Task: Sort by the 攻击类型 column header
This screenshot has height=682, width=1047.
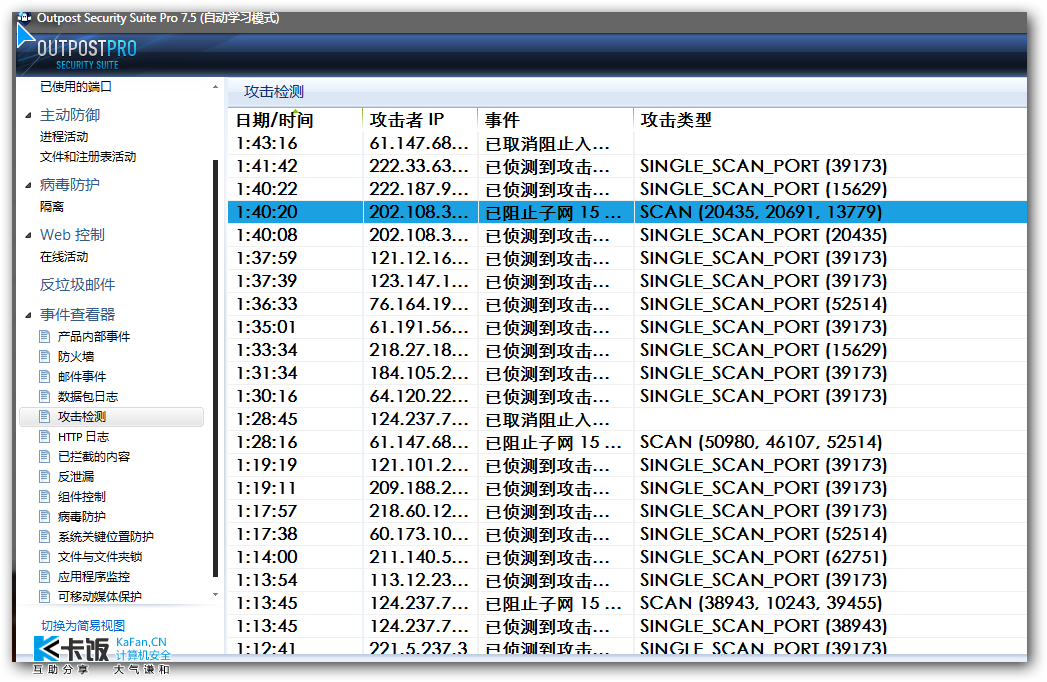Action: [x=830, y=120]
